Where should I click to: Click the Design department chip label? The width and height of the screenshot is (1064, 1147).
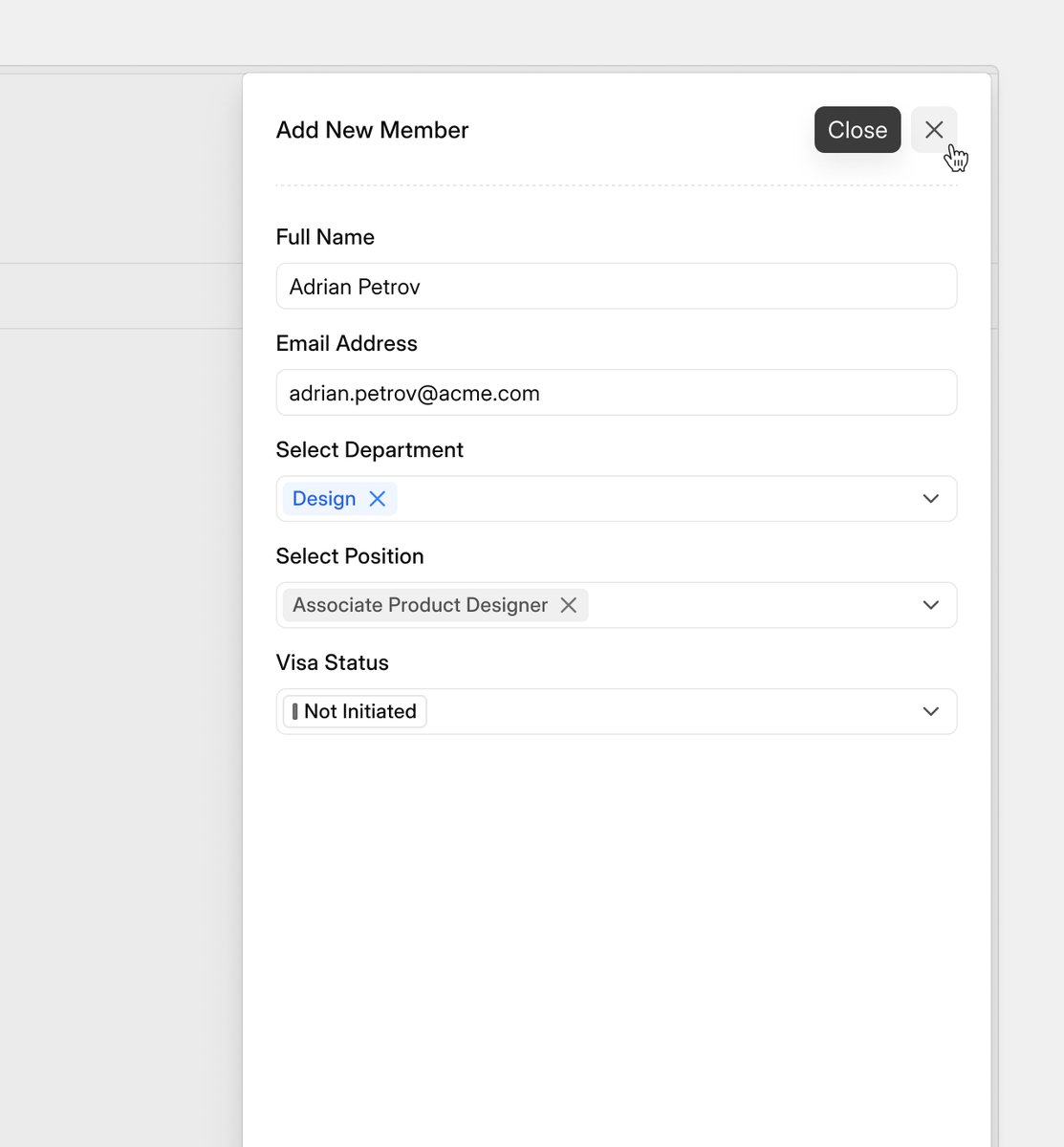pyautogui.click(x=324, y=499)
